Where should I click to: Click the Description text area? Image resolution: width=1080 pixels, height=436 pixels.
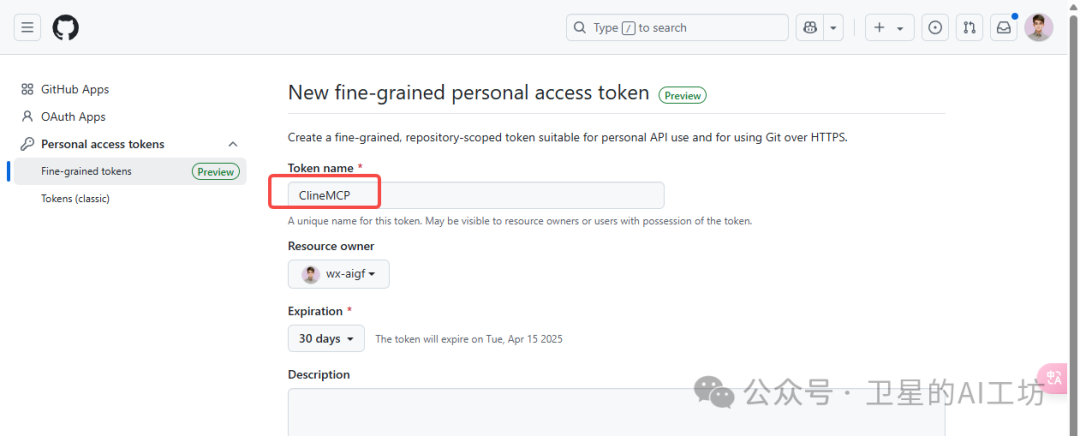(616, 412)
